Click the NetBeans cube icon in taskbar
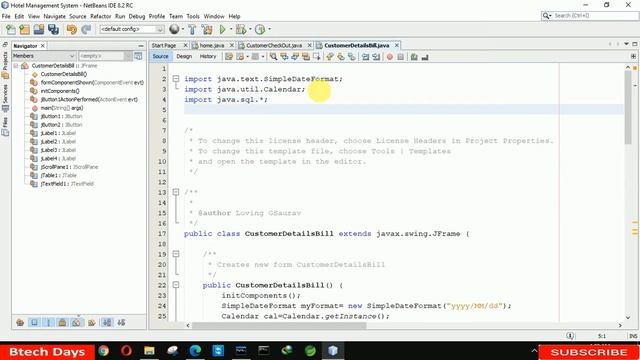Image resolution: width=640 pixels, height=360 pixels. coord(333,351)
